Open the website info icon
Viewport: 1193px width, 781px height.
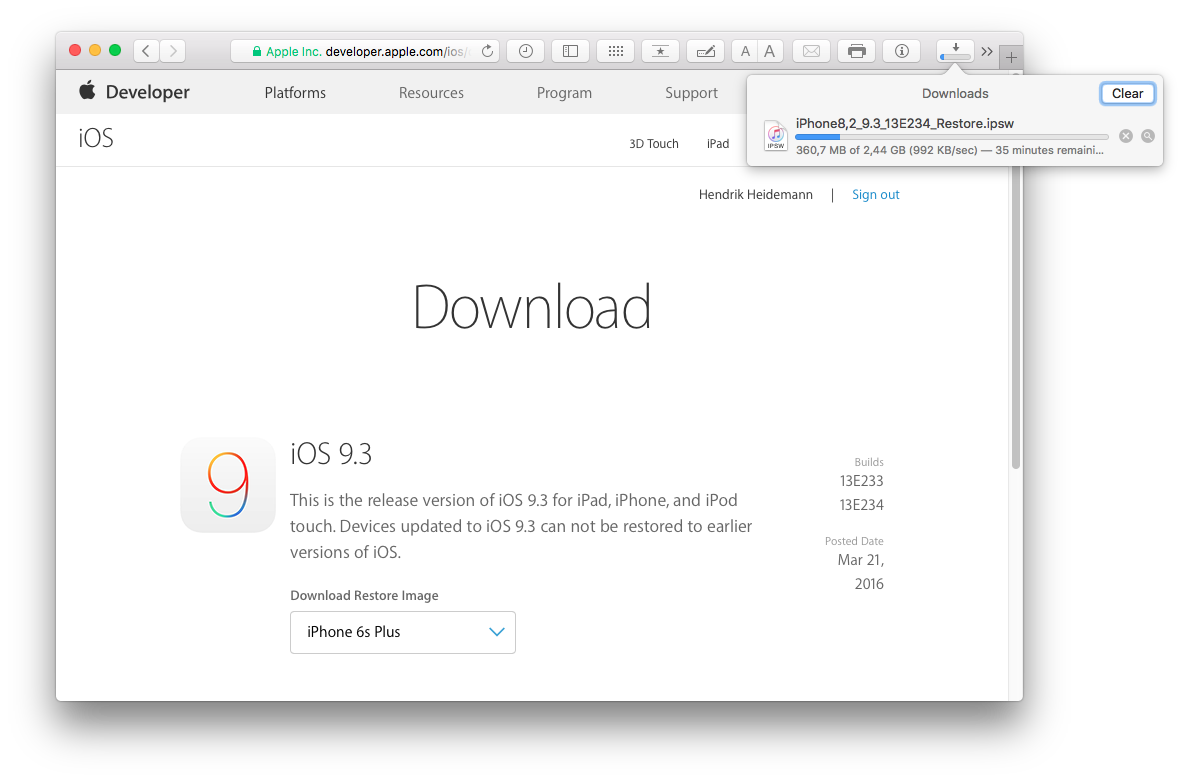click(902, 51)
